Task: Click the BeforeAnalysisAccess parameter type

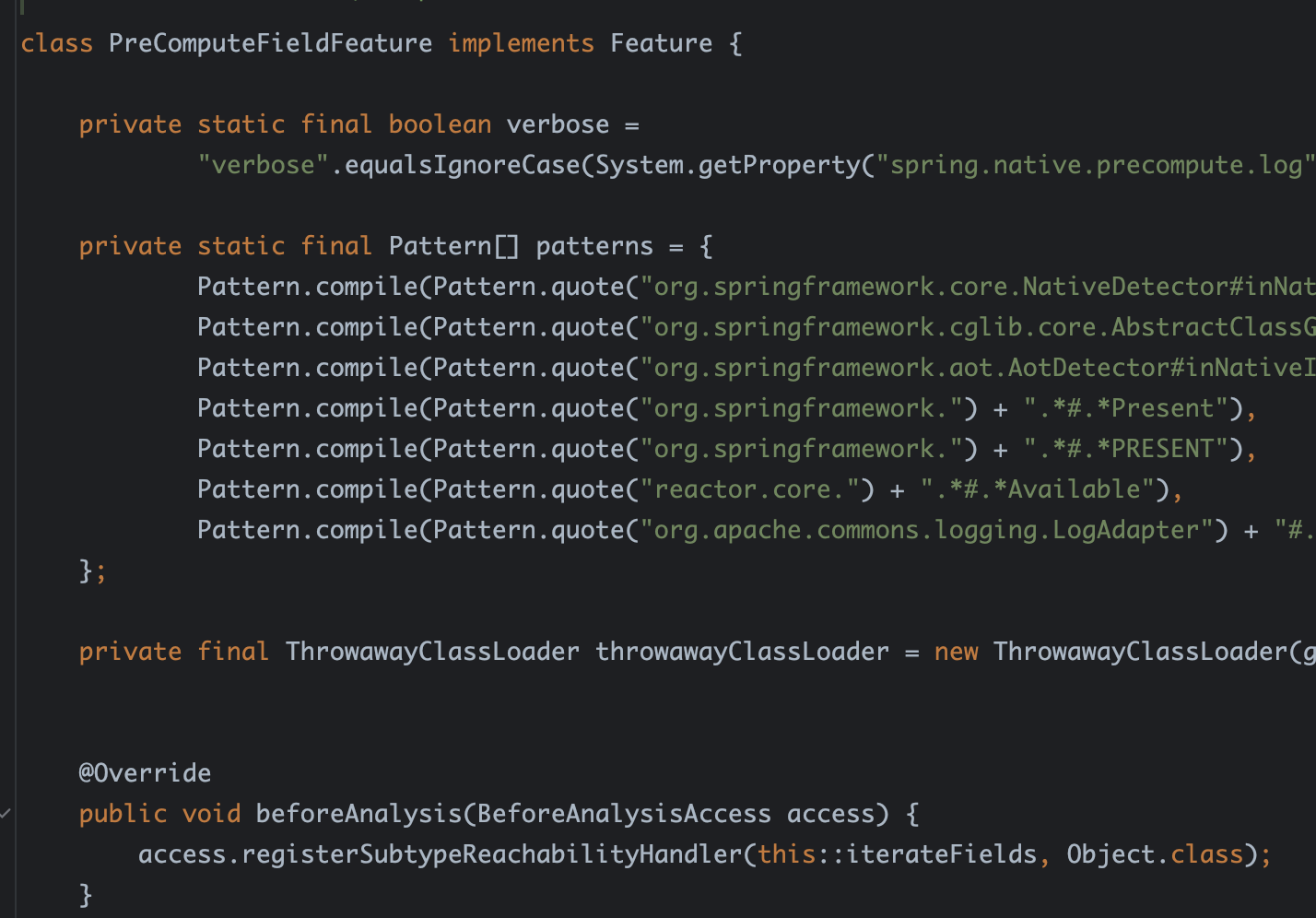Action: [624, 814]
